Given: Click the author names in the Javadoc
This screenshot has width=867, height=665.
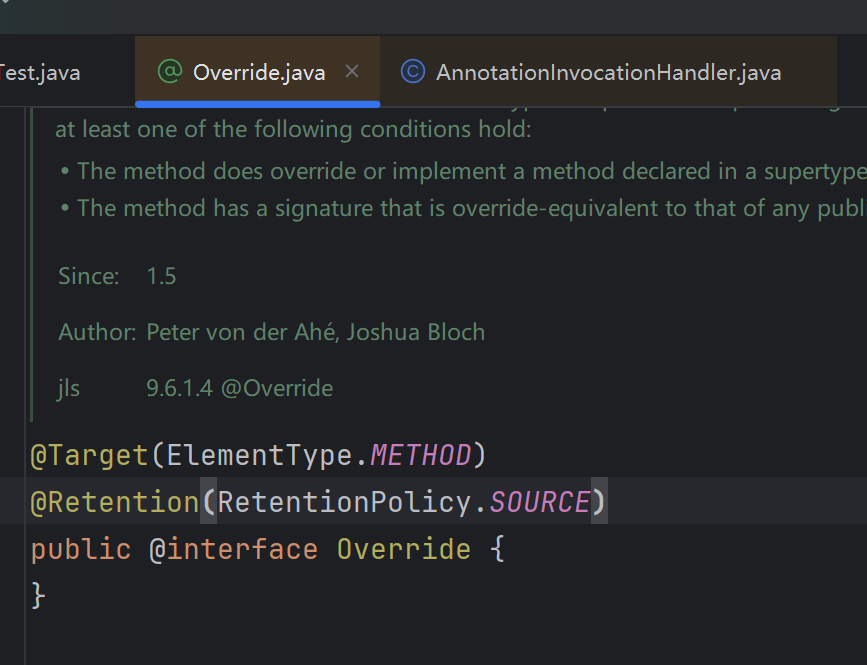Looking at the screenshot, I should (x=315, y=332).
